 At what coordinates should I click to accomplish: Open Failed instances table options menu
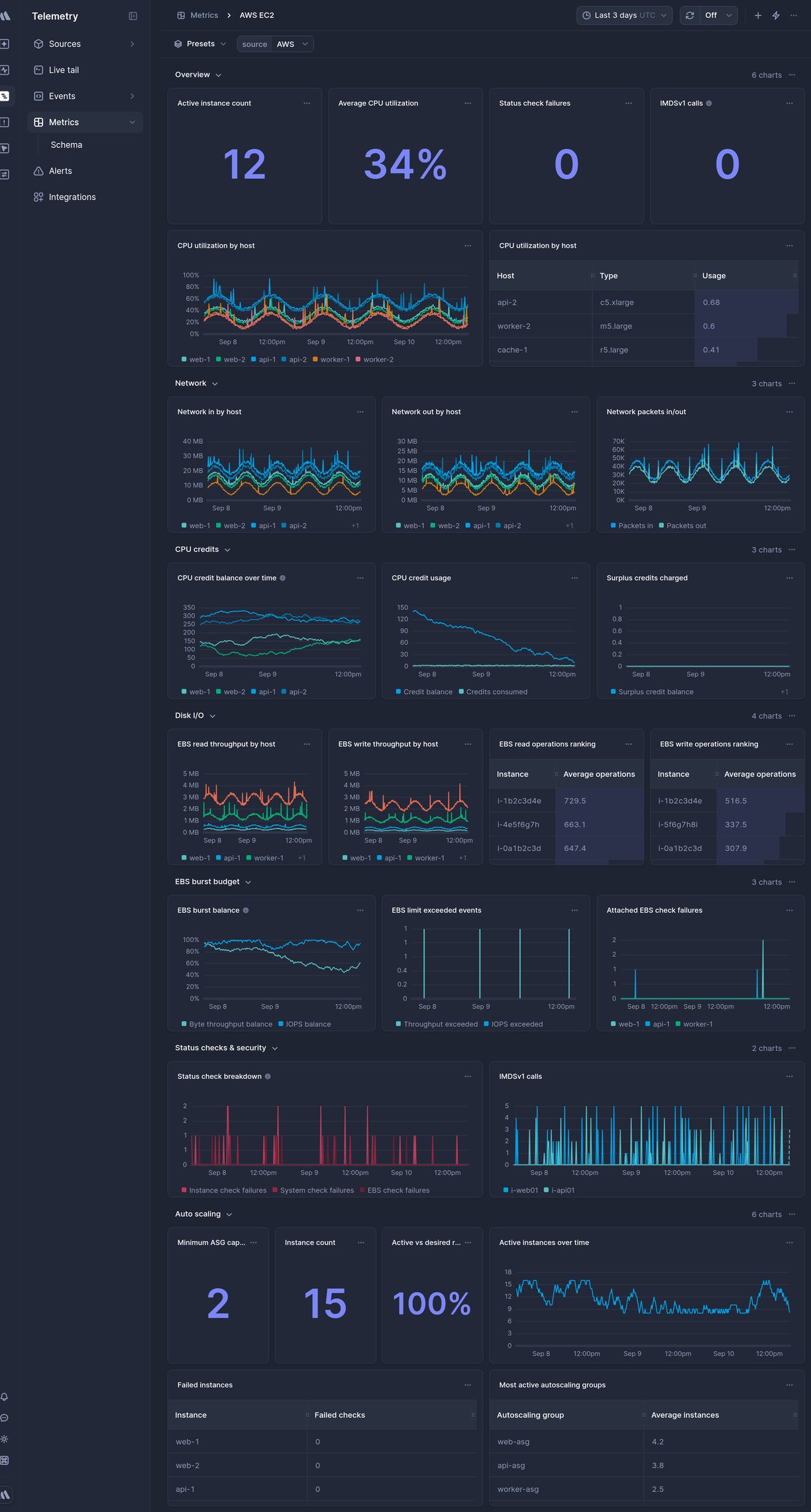pyautogui.click(x=468, y=1386)
